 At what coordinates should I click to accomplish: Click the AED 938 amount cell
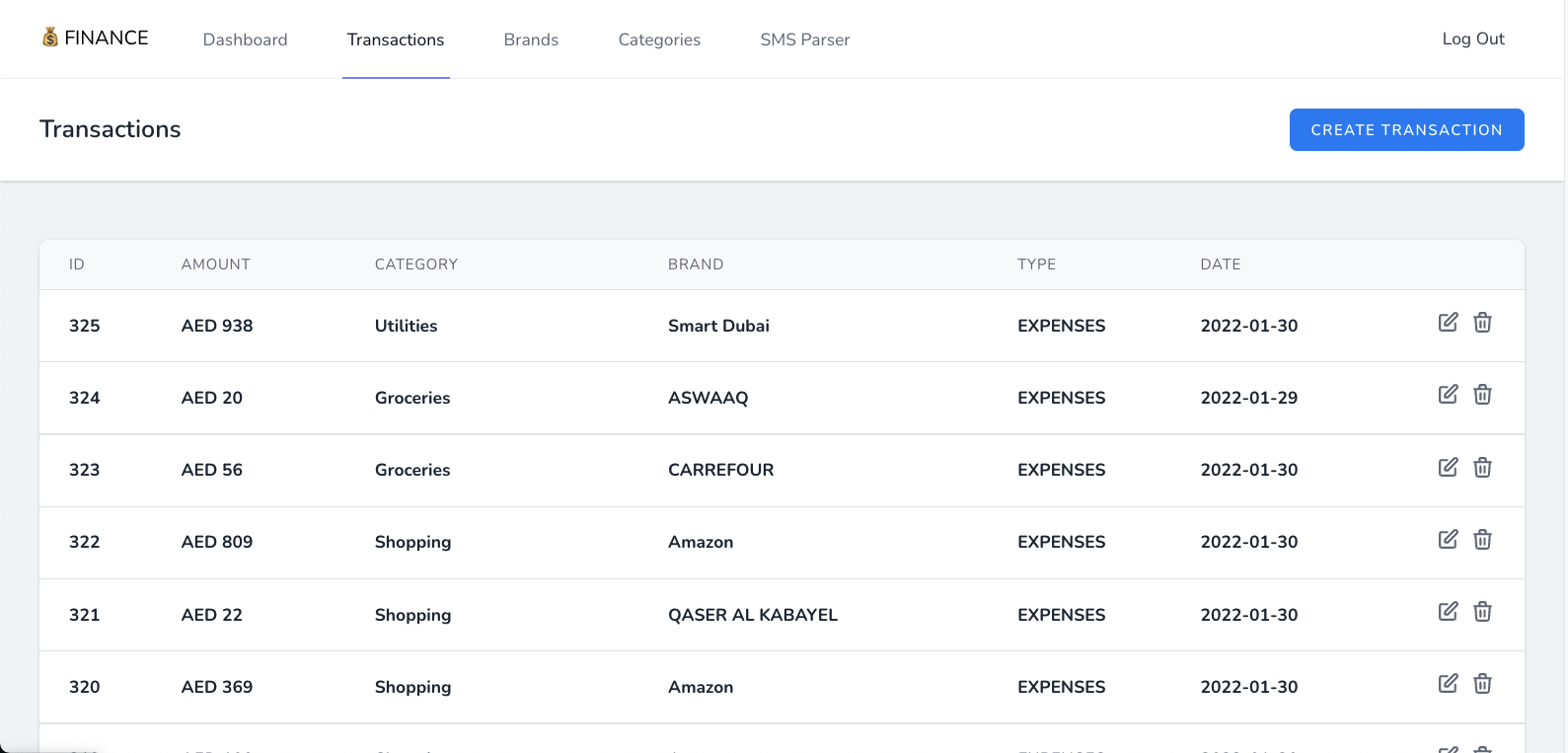[217, 326]
